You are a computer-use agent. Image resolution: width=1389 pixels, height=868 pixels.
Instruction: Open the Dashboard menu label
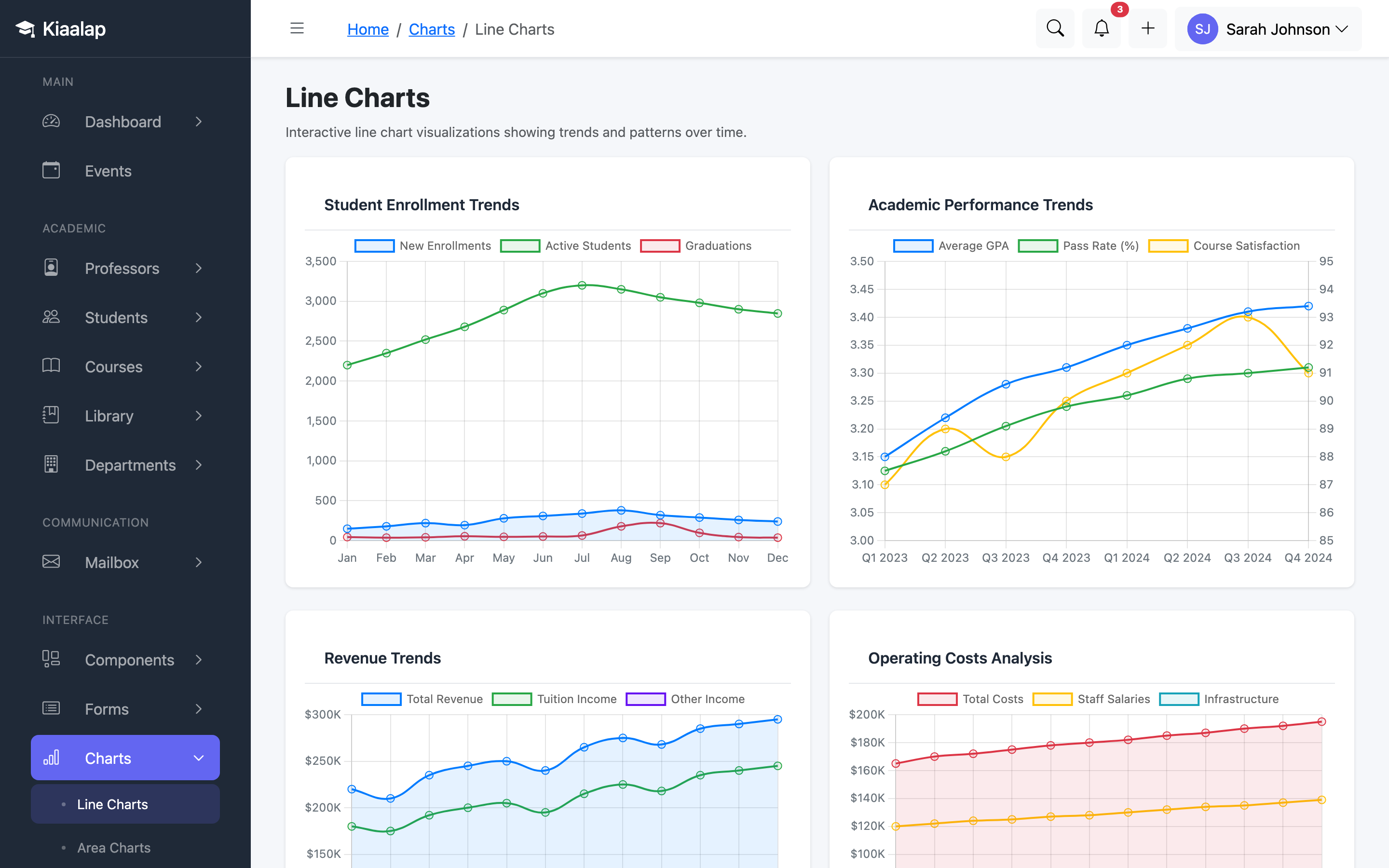(123, 122)
